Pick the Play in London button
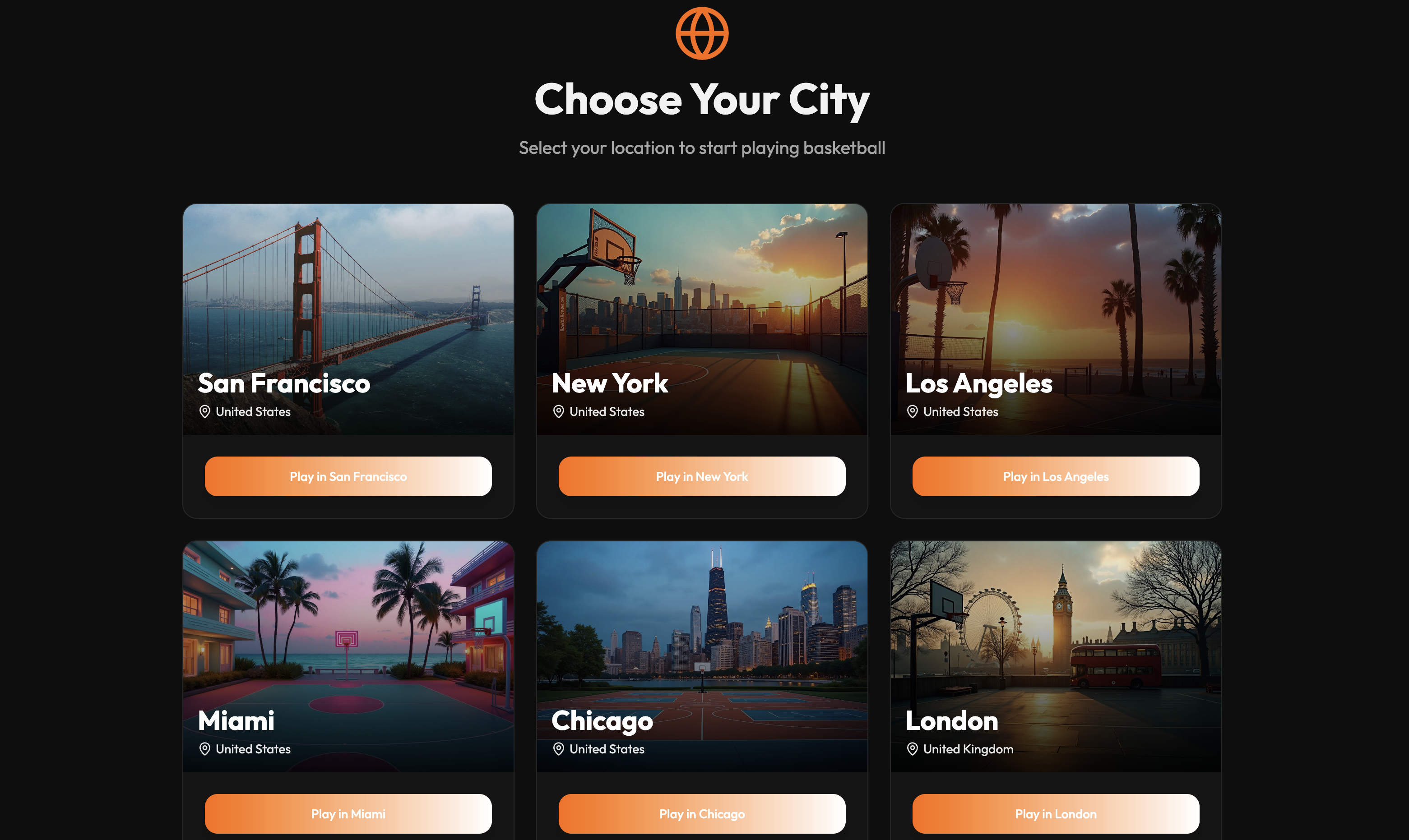 point(1056,814)
